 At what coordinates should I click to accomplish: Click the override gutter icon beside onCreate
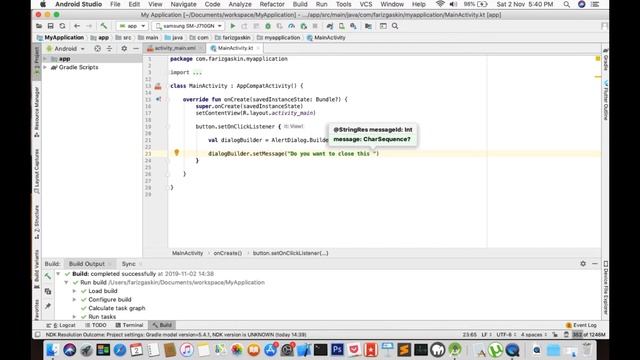pos(158,99)
